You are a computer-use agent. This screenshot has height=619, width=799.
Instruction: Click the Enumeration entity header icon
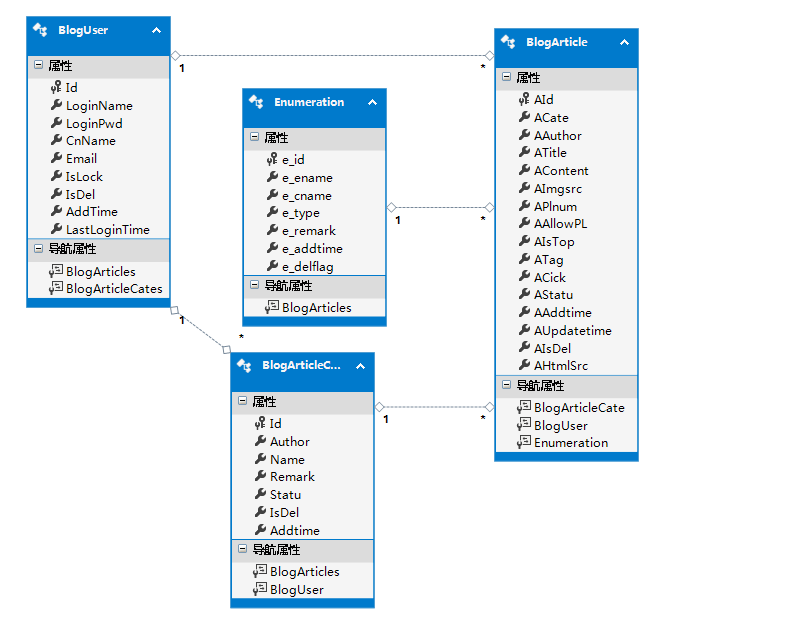click(x=257, y=102)
